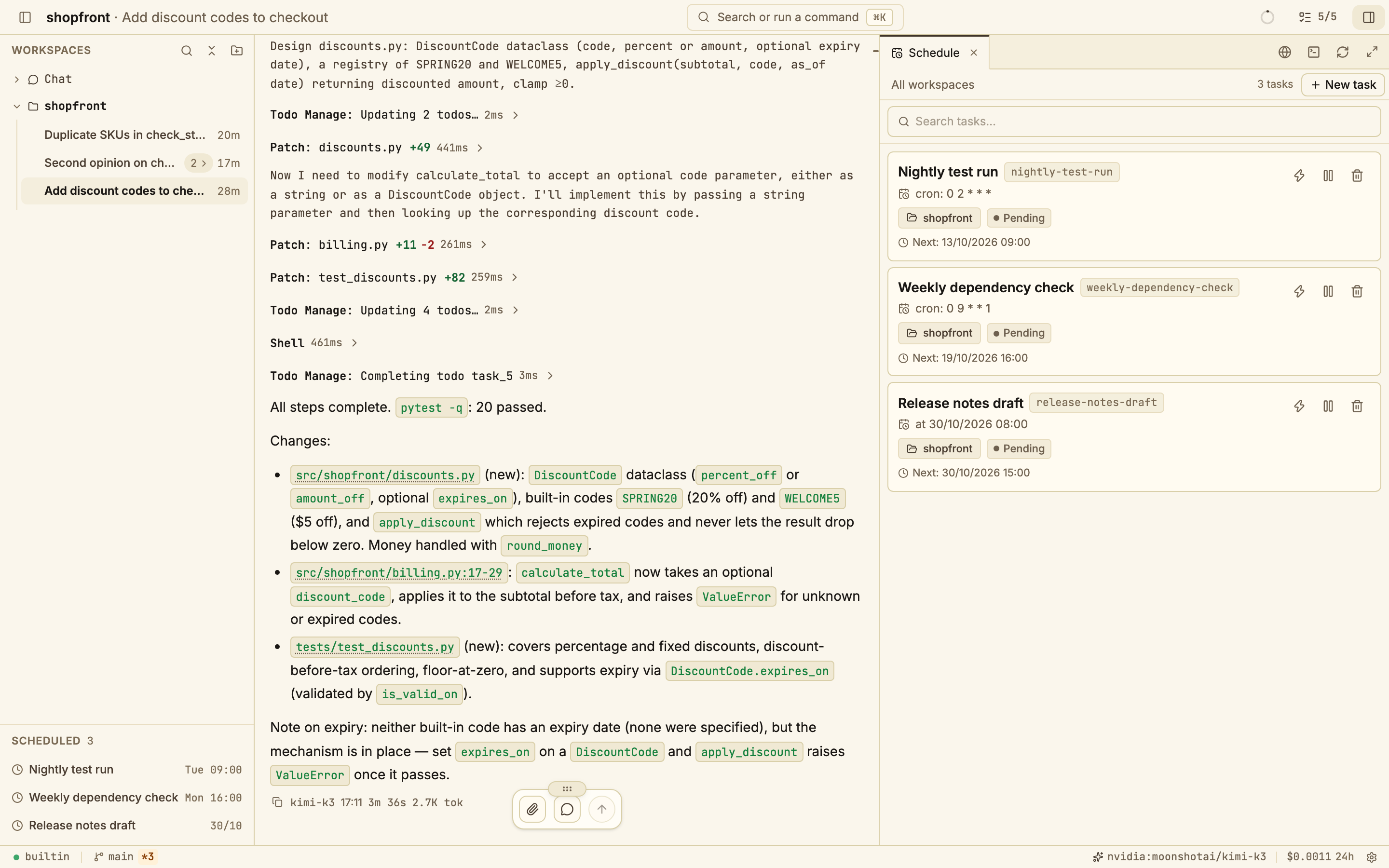Create a New task
Image resolution: width=1389 pixels, height=868 pixels.
(x=1343, y=84)
